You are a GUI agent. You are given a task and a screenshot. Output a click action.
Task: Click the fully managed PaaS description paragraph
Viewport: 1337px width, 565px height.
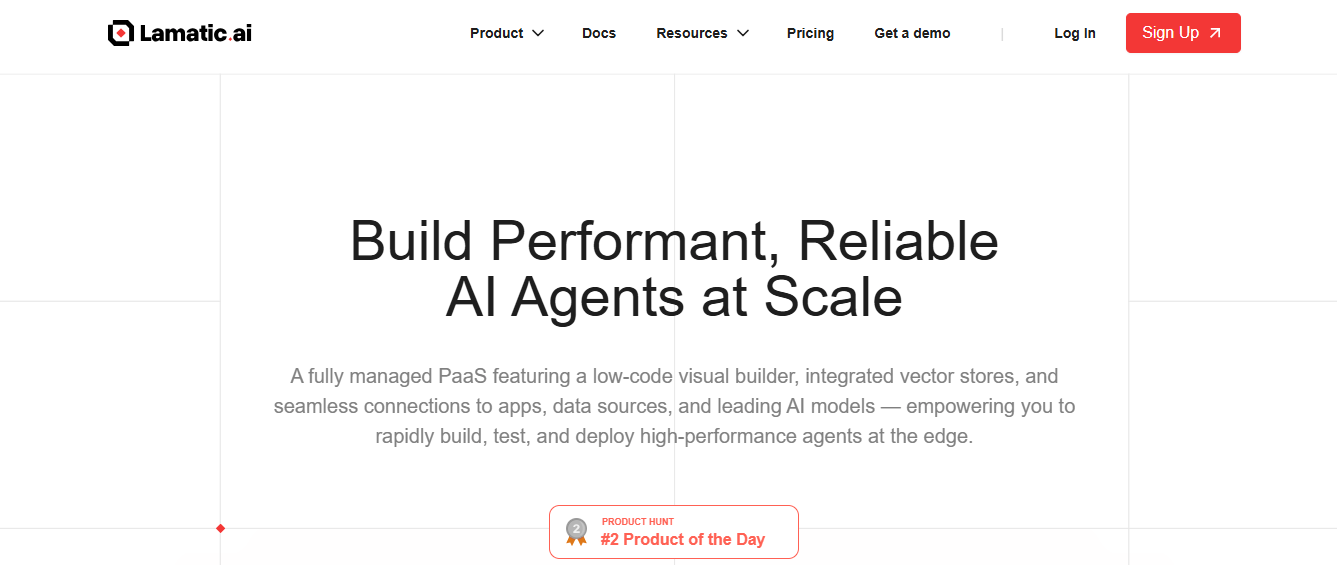[674, 406]
